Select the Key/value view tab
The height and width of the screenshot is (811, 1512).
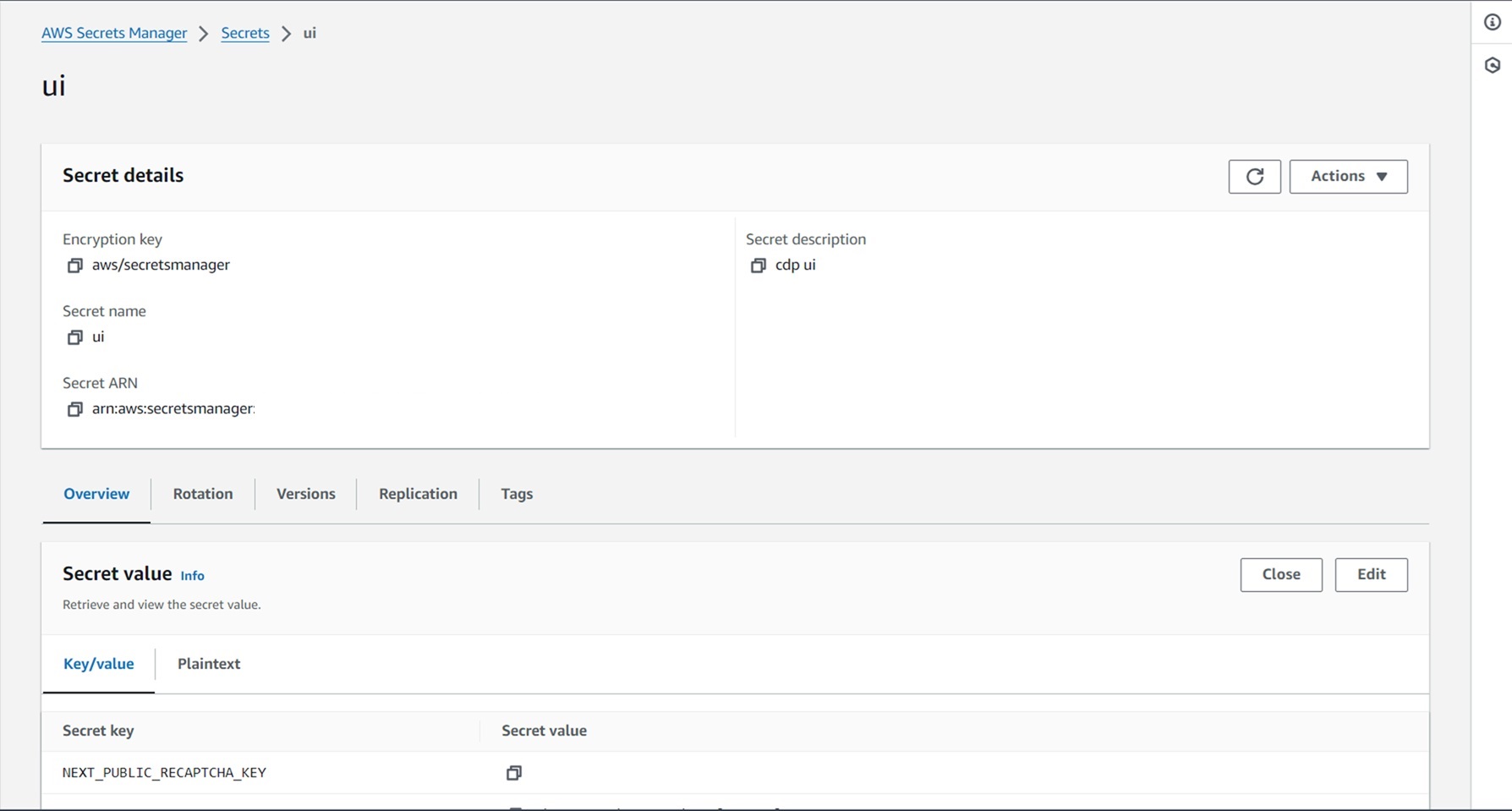click(x=98, y=664)
